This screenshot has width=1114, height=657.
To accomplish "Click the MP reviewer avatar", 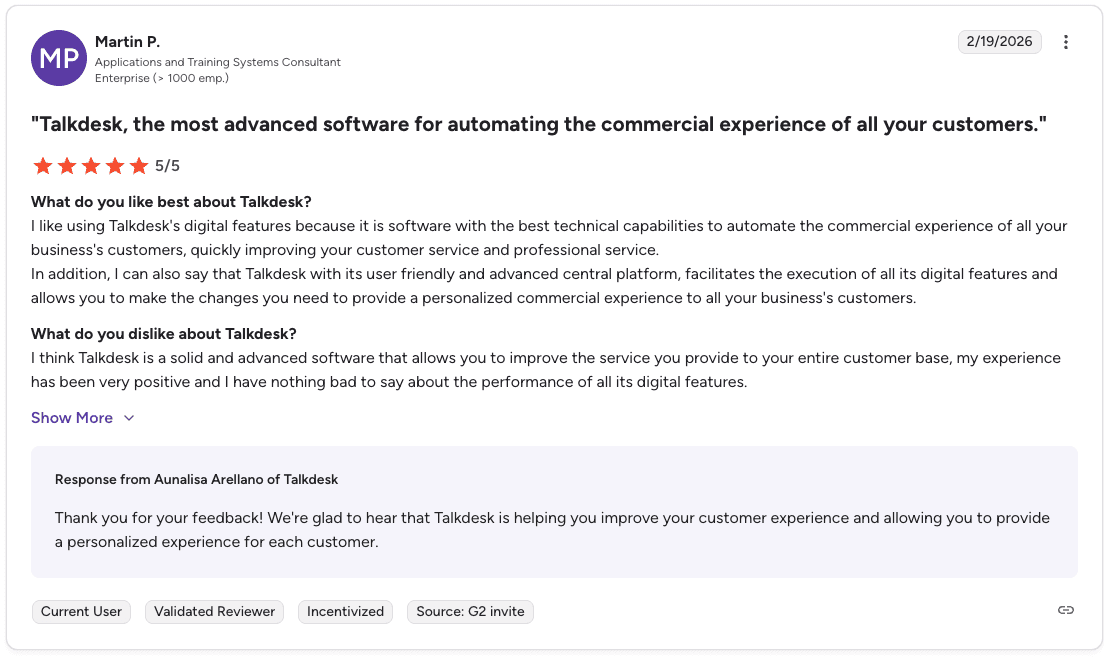I will [59, 58].
